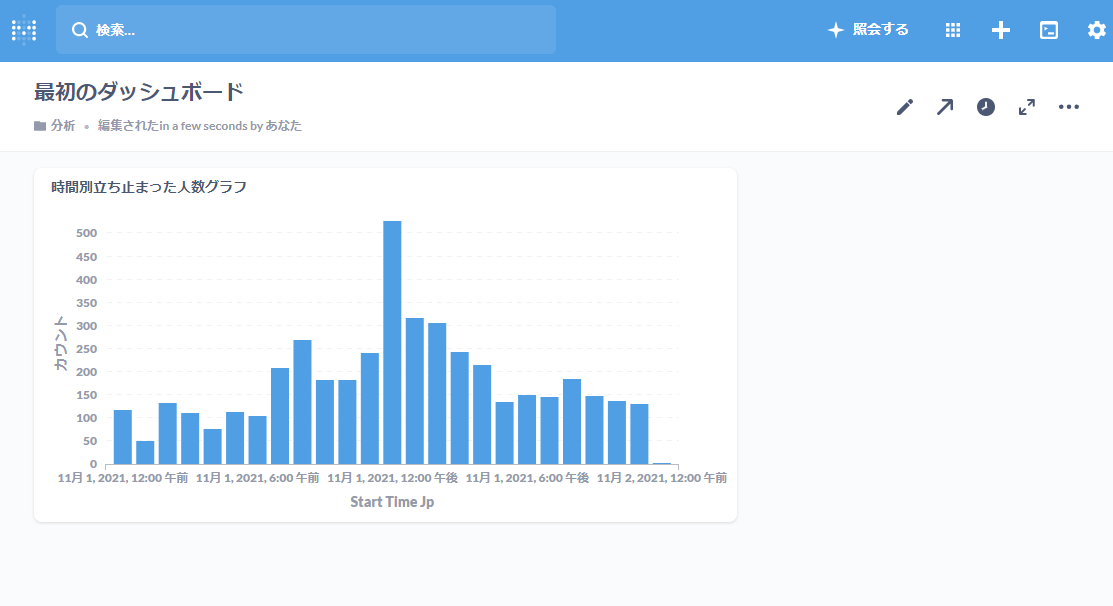Open the plus icon new item menu
Image resolution: width=1113 pixels, height=606 pixels.
point(1001,30)
